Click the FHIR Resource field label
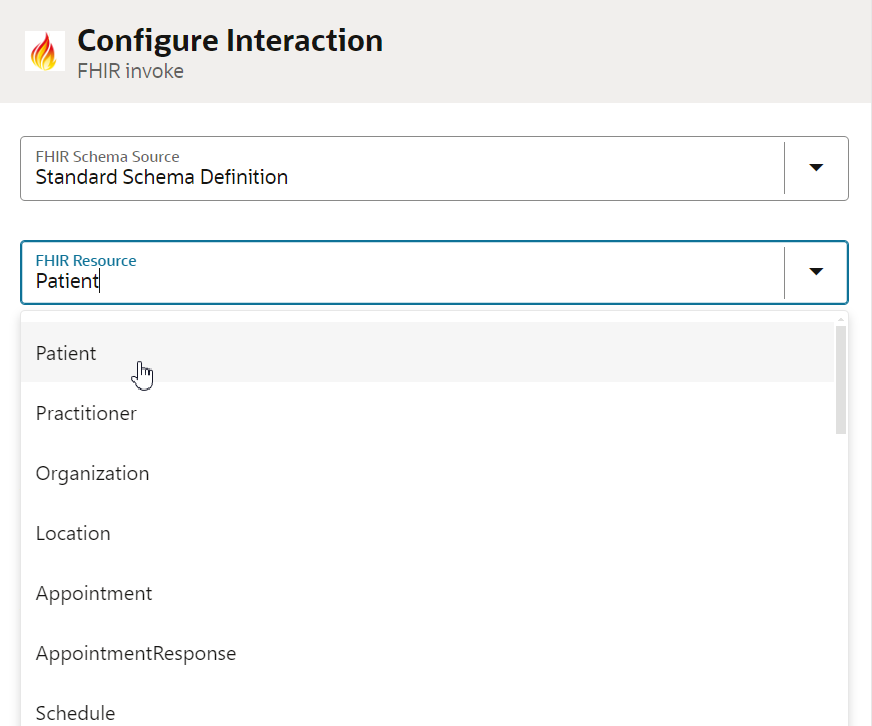Viewport: 872px width, 726px height. pos(86,261)
